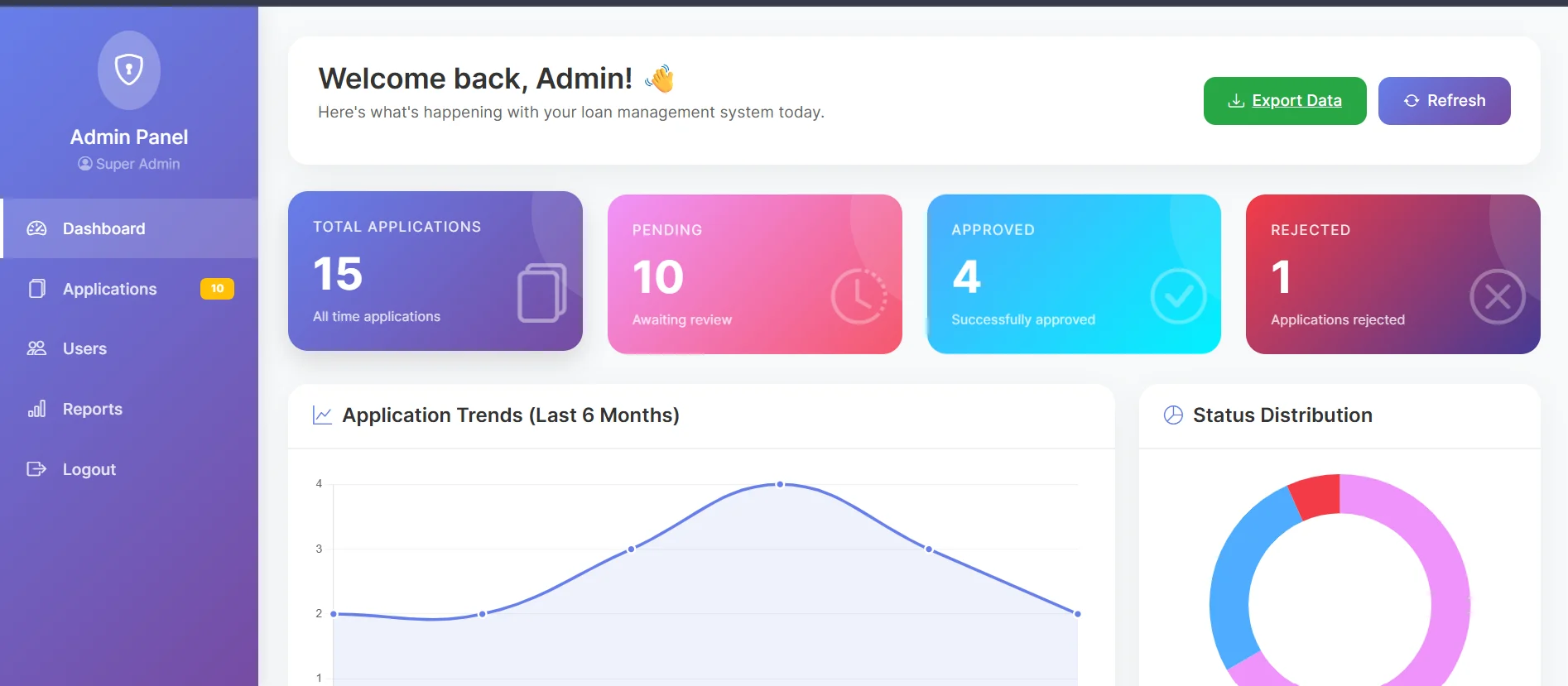
Task: Click the shield logo in Admin Panel
Action: coord(129,70)
